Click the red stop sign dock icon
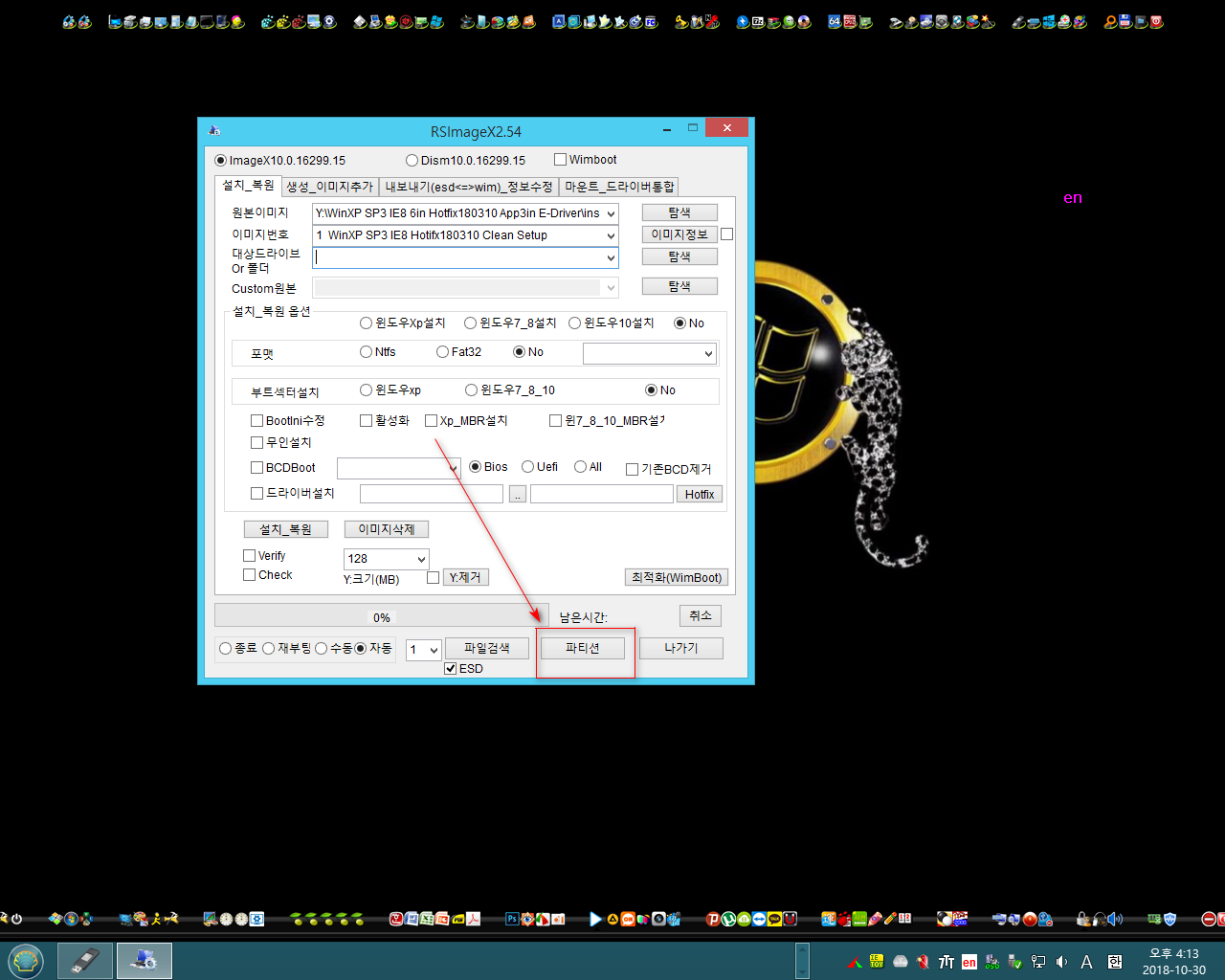This screenshot has width=1225, height=980. (1209, 919)
